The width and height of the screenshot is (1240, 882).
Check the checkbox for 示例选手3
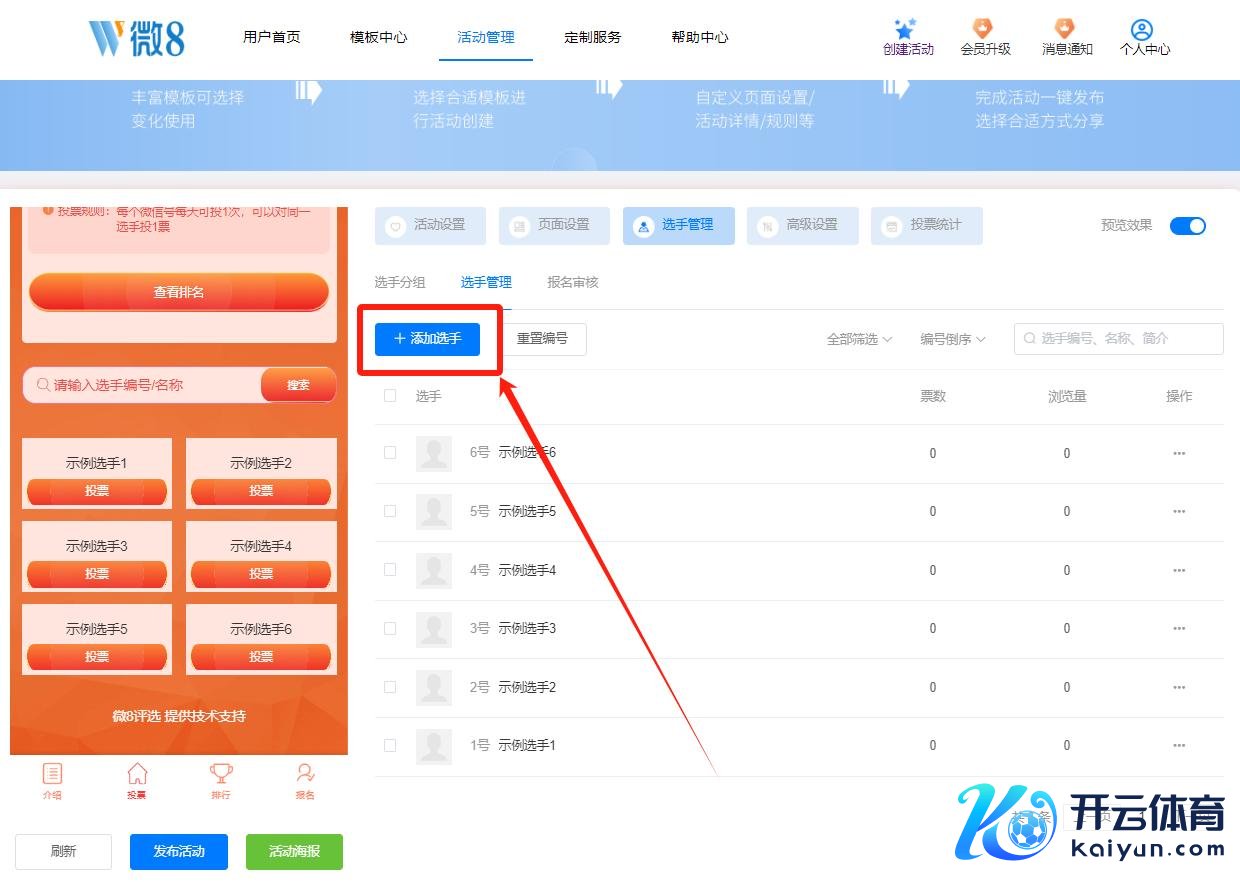point(390,628)
